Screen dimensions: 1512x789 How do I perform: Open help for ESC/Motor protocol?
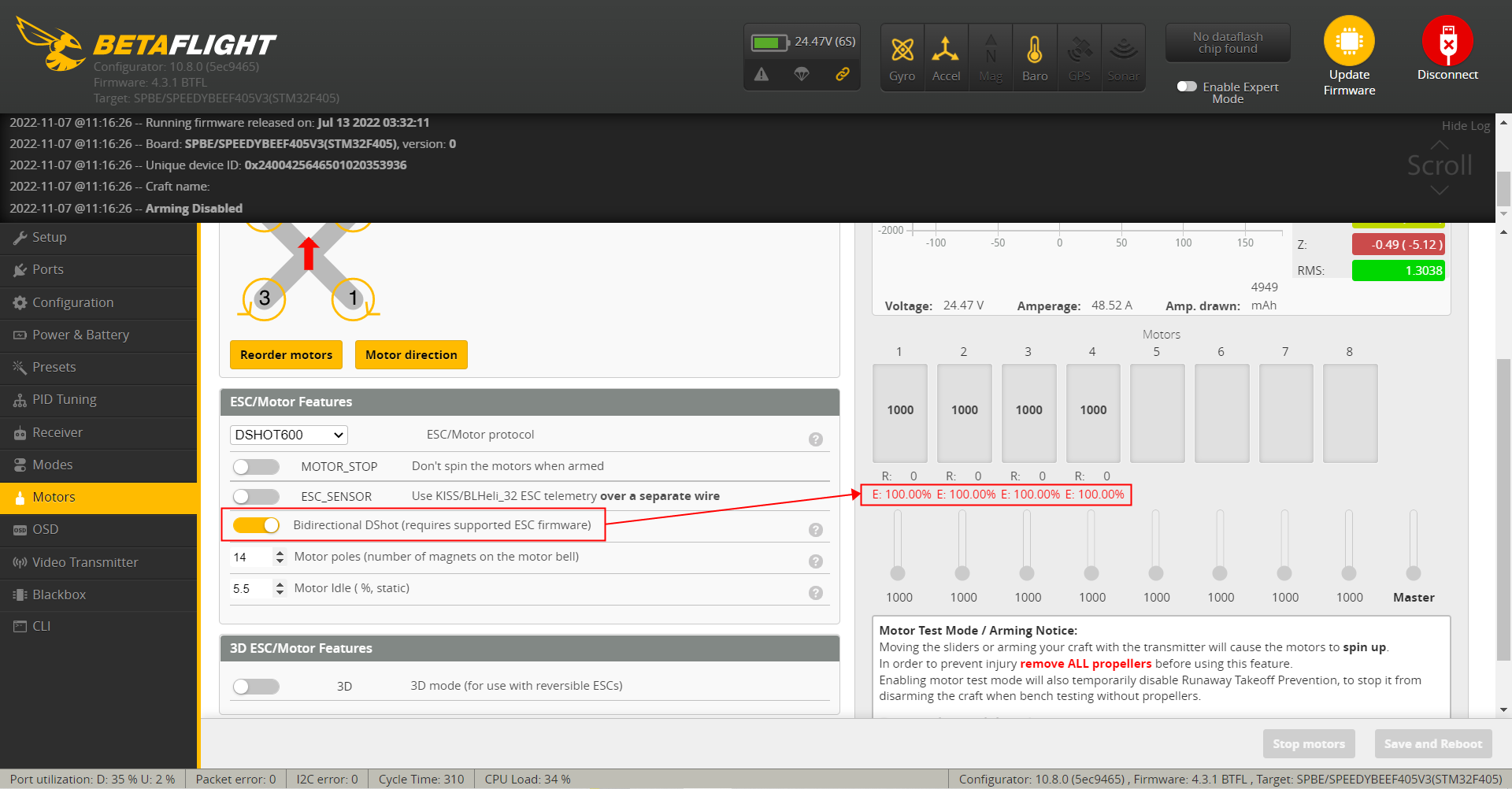(x=816, y=439)
